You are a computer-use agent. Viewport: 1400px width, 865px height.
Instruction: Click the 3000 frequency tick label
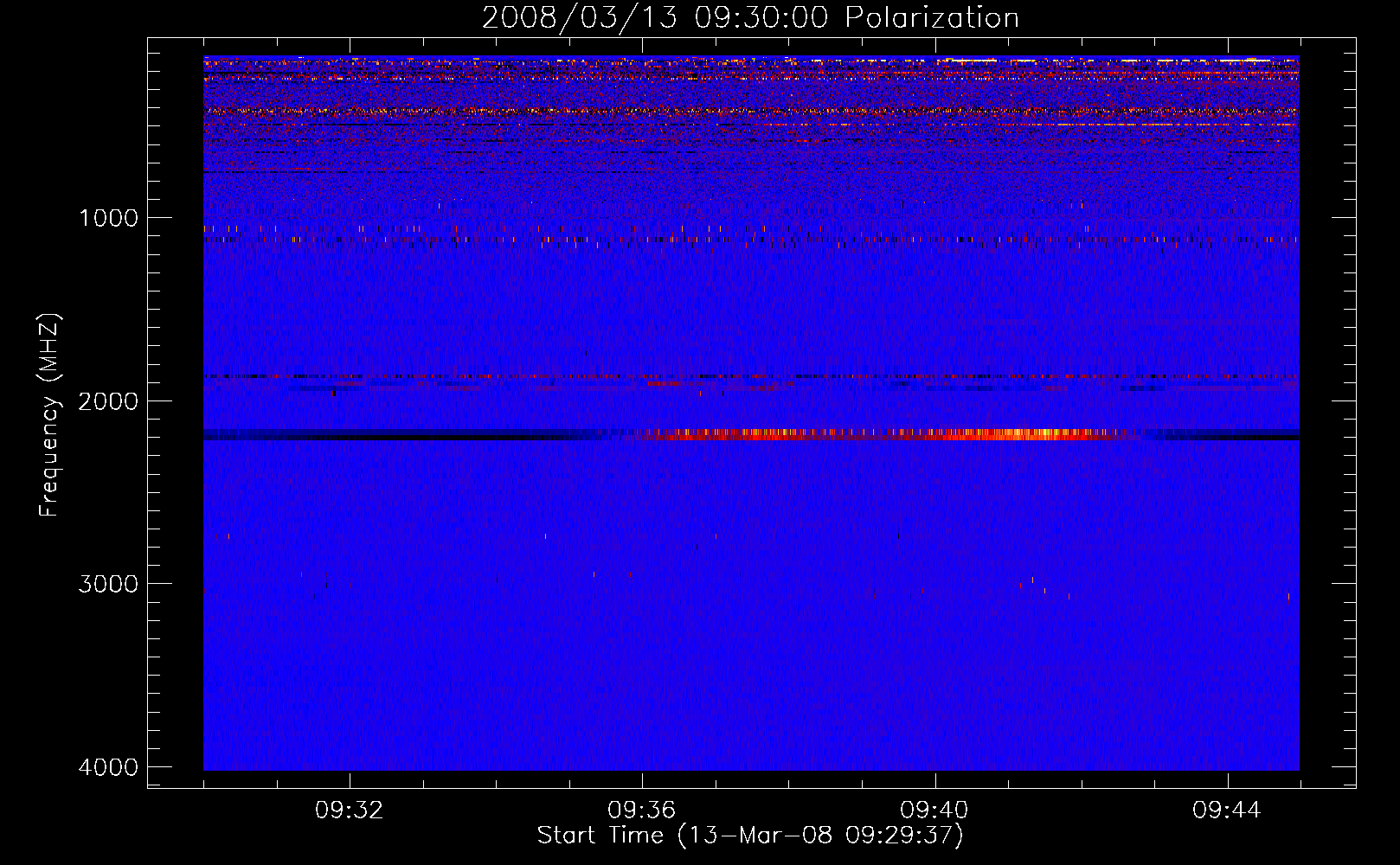108,584
